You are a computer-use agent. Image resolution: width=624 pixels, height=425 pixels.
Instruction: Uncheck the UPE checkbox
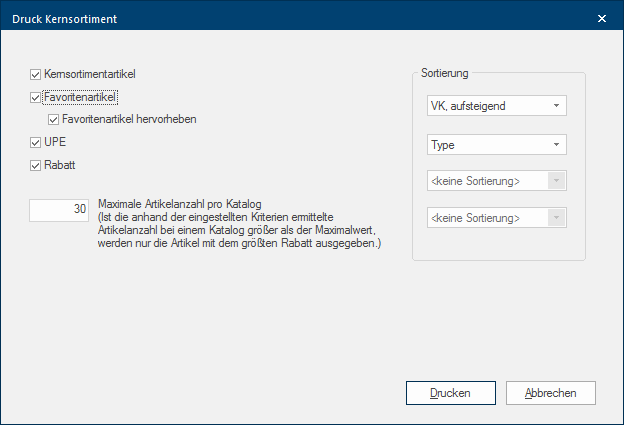point(36,143)
